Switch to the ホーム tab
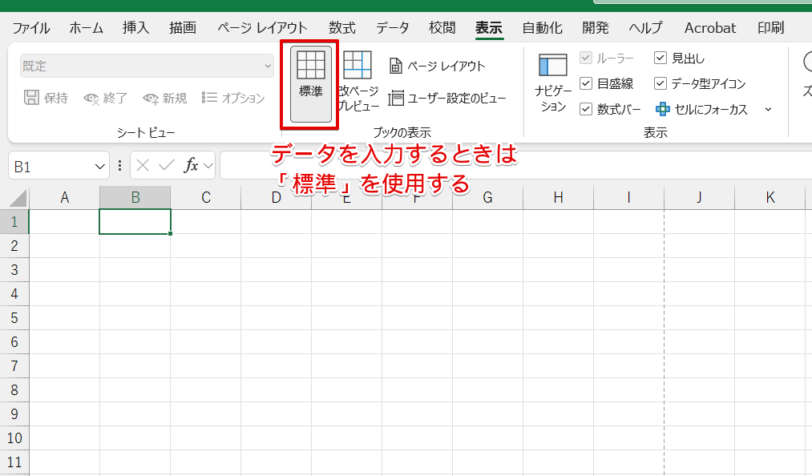 [86, 28]
